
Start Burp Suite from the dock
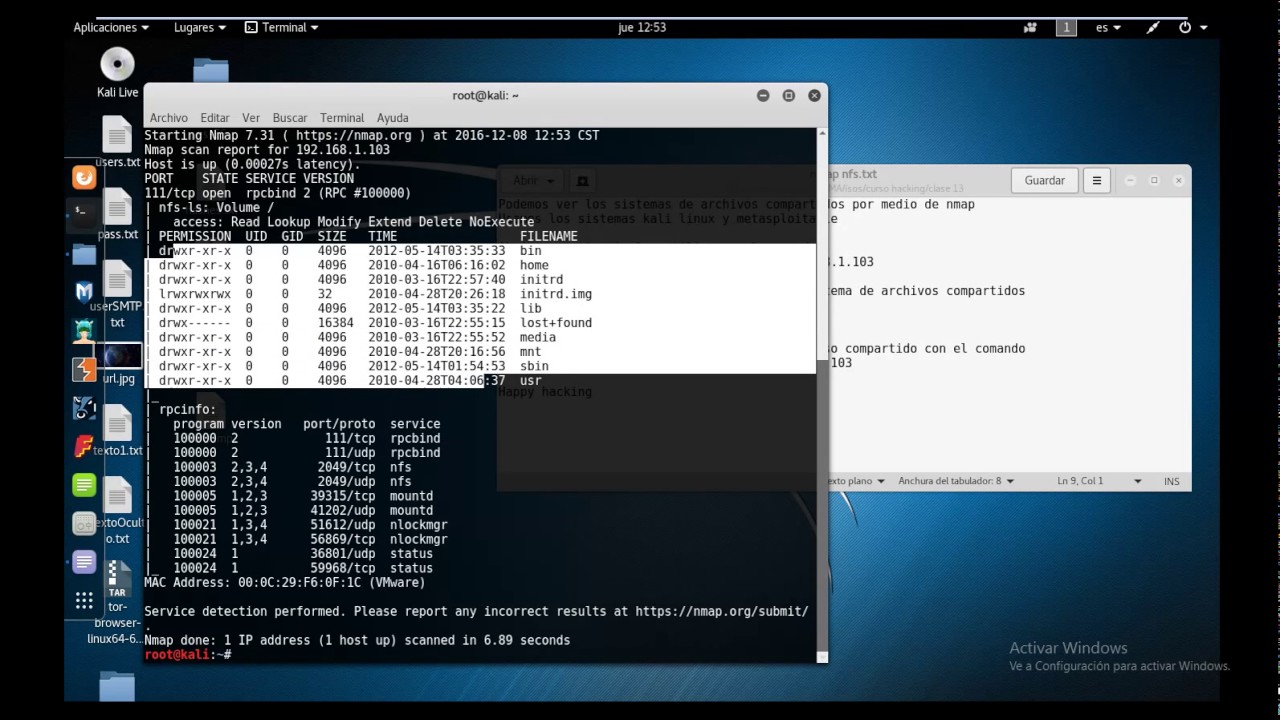coord(84,369)
